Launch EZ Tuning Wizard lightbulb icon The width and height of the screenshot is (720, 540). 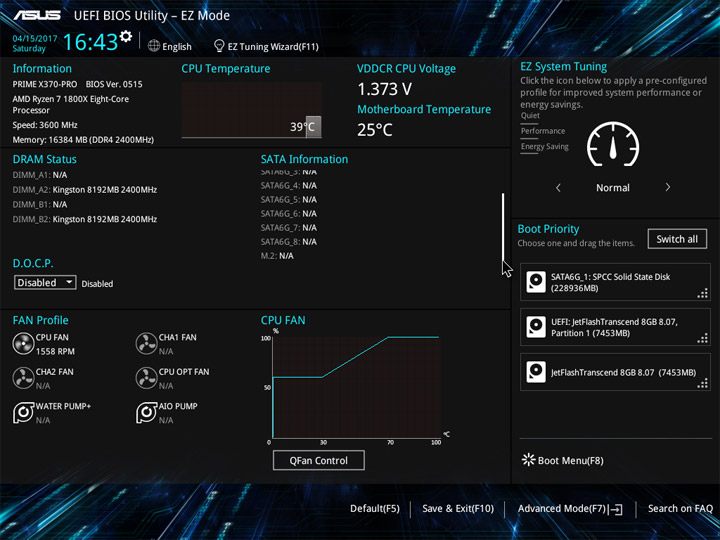click(x=219, y=46)
